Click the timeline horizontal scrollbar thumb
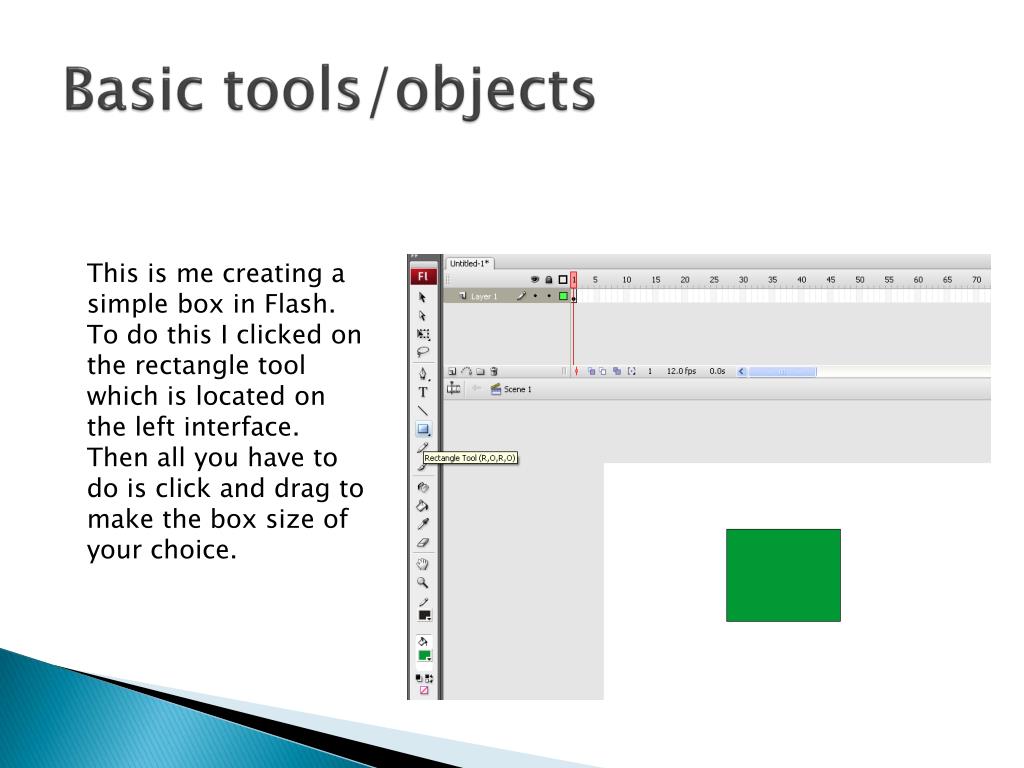Screen dimensions: 1024x768 pos(782,372)
